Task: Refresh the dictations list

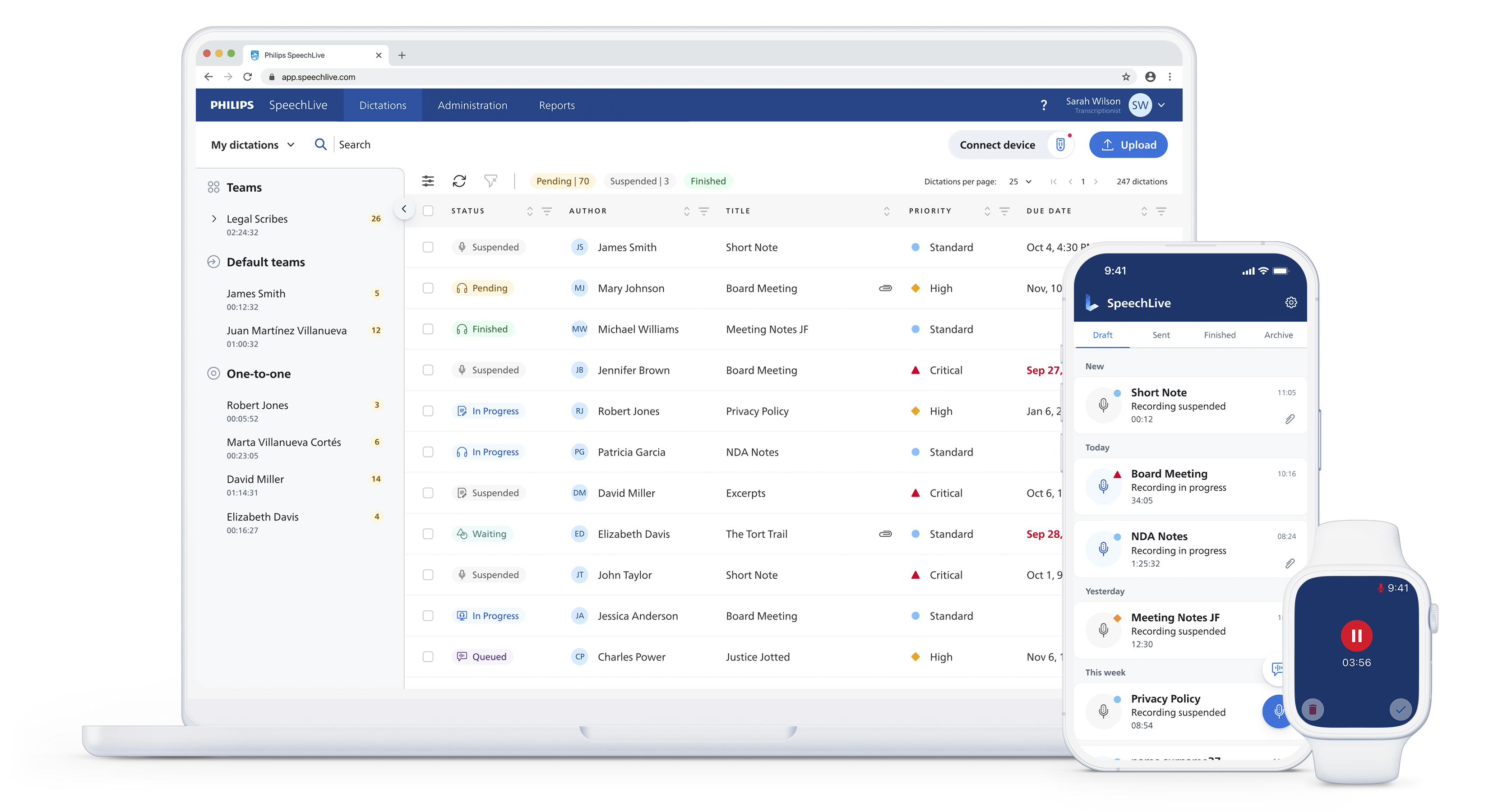Action: 459,181
